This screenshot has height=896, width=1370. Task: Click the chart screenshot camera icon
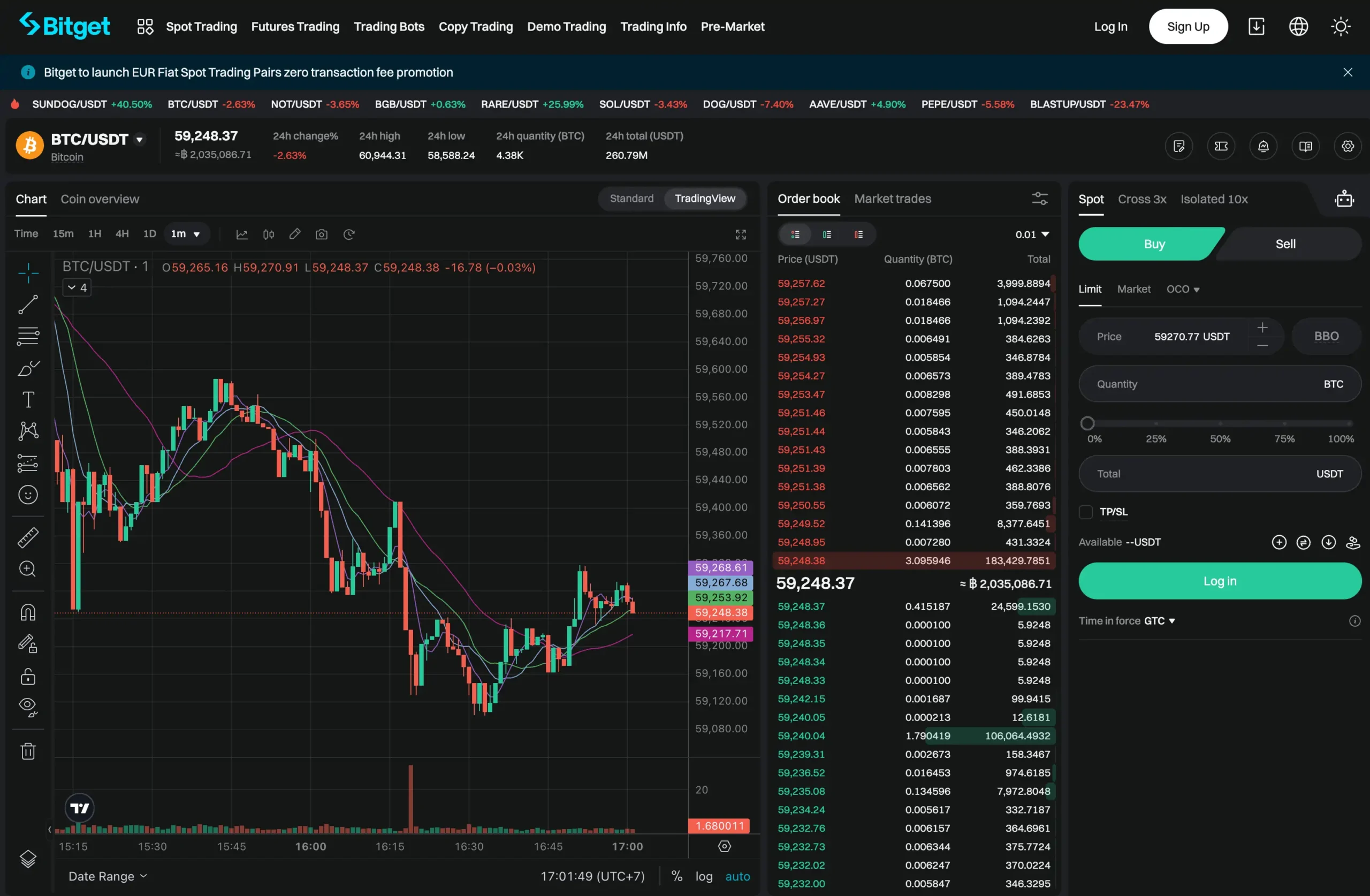click(x=321, y=234)
